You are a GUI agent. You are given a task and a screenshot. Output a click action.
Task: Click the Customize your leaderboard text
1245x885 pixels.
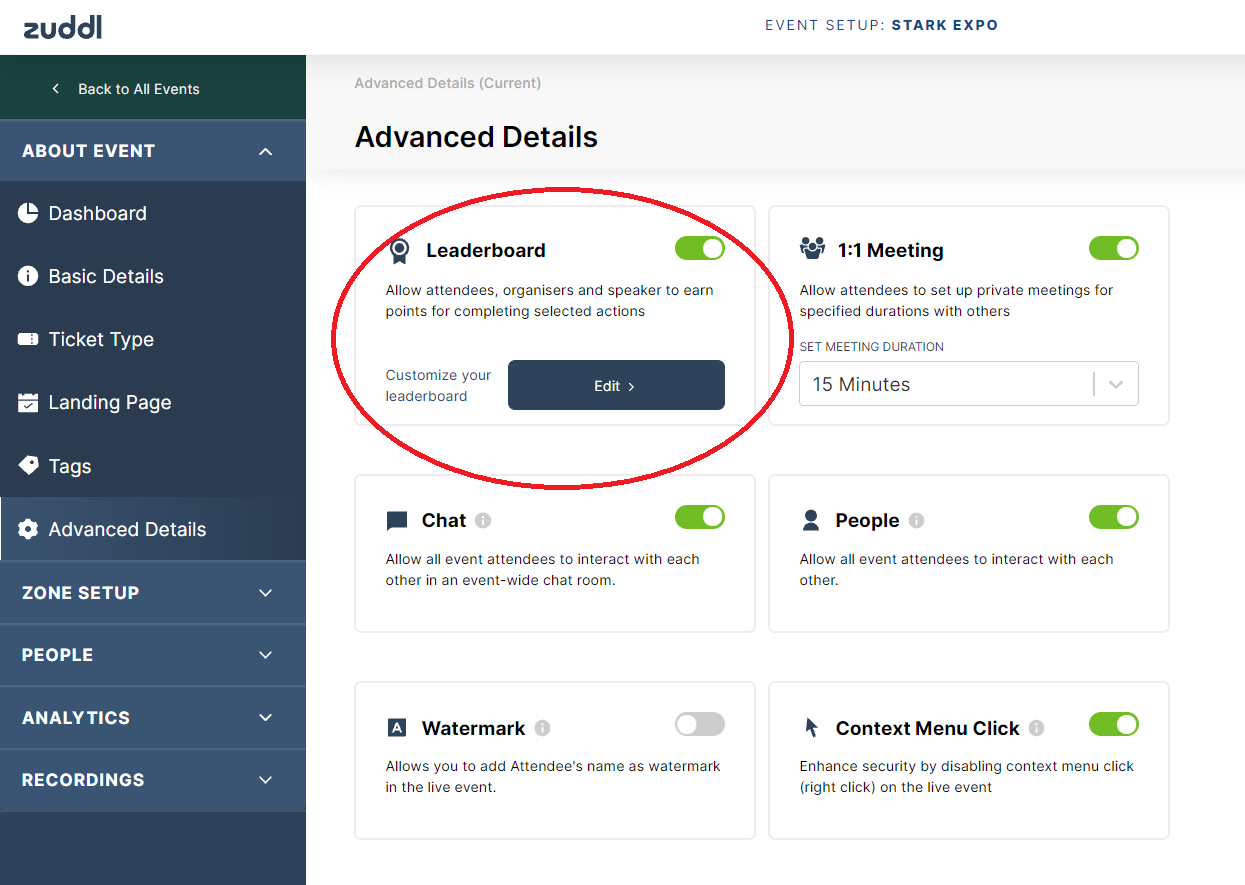(439, 385)
